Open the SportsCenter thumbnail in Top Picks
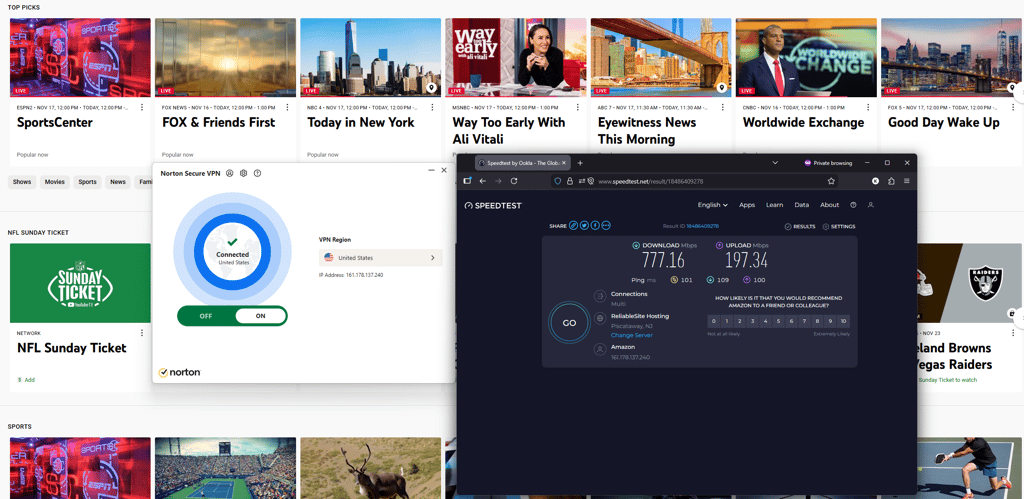1024x499 pixels. tap(80, 57)
